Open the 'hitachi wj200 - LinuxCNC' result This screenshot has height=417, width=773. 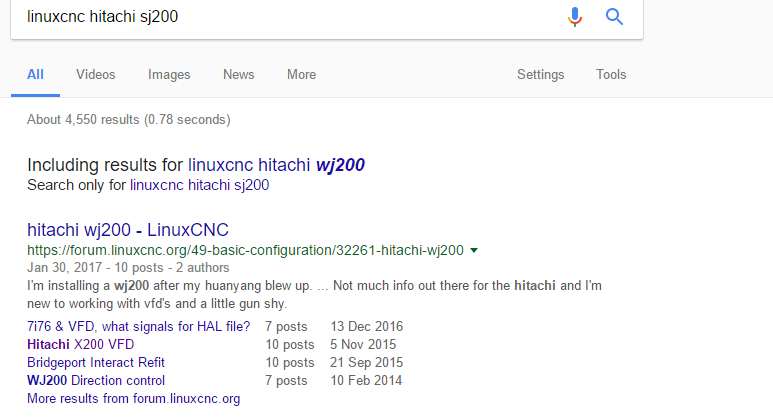click(128, 229)
